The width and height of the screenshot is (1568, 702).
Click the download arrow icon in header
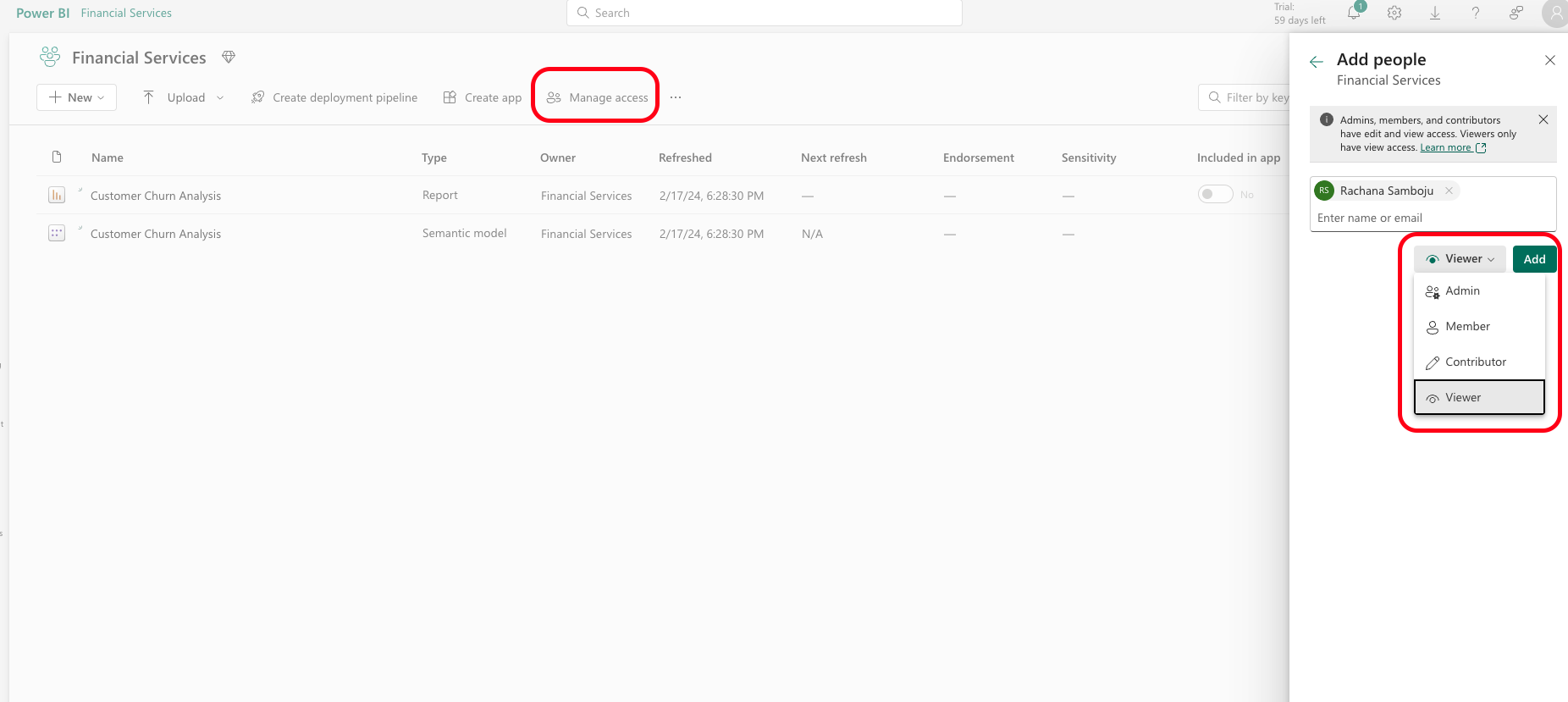1435,13
